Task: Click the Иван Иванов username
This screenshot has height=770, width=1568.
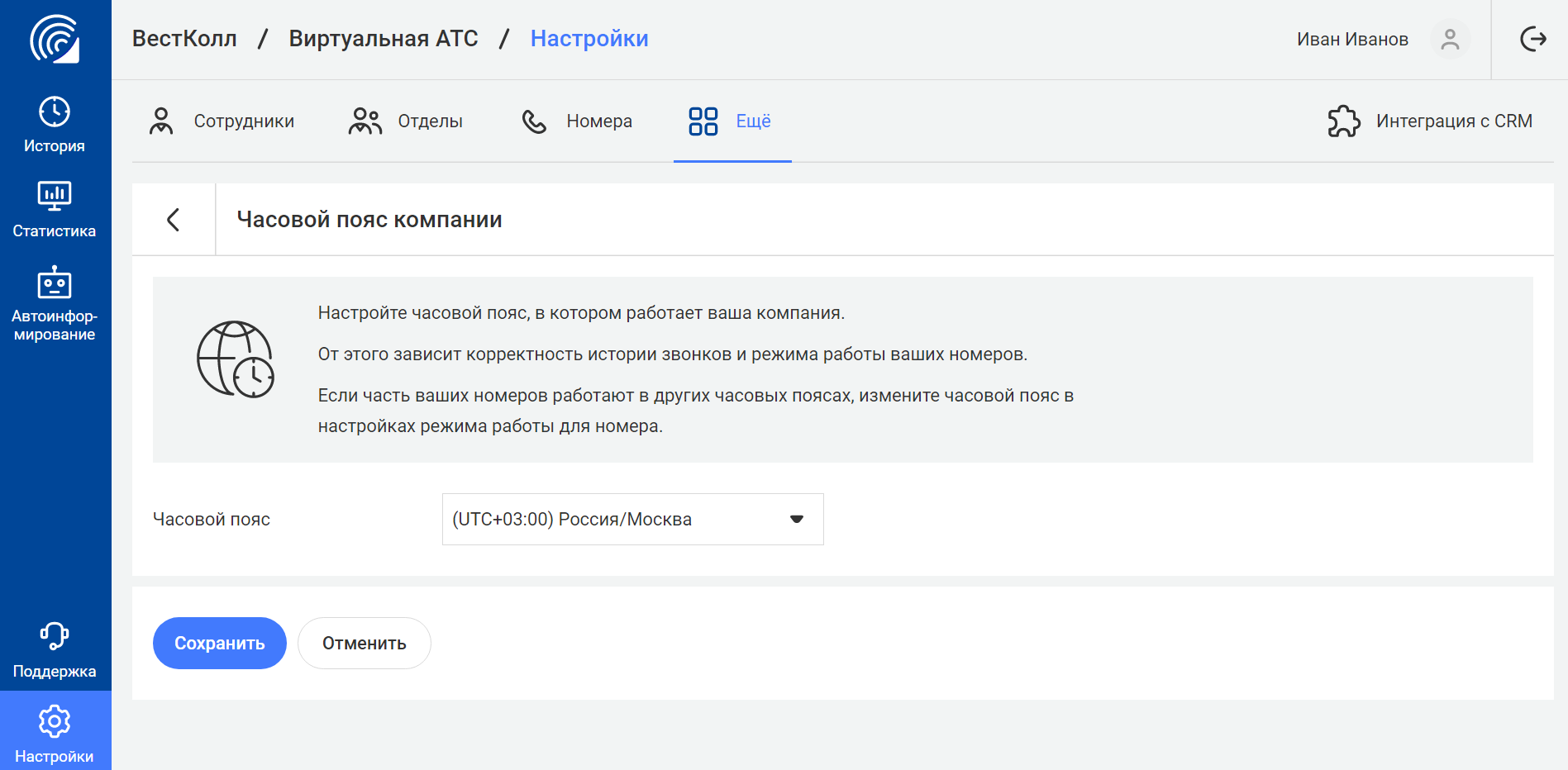Action: point(1352,40)
